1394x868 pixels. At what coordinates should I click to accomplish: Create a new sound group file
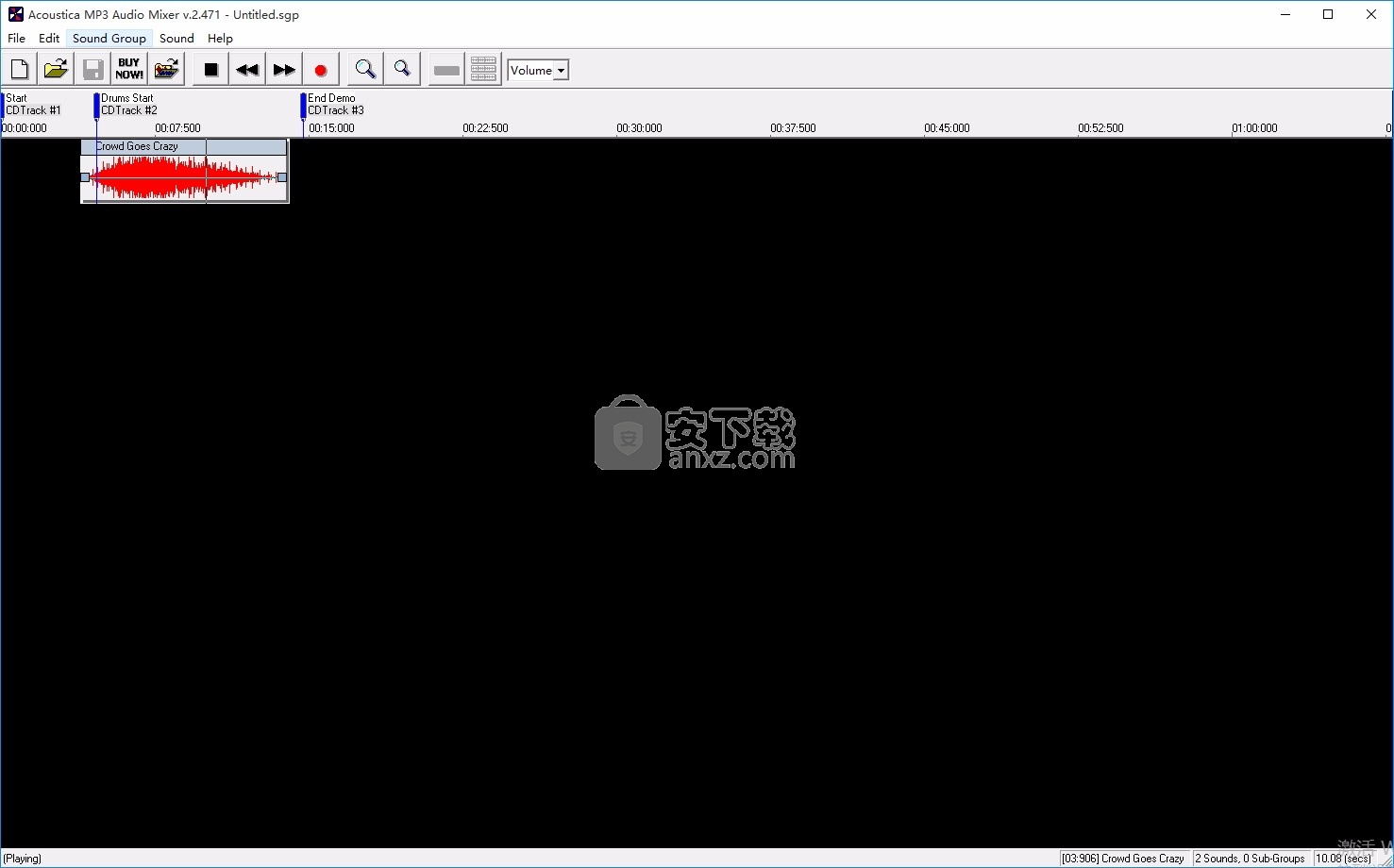20,70
